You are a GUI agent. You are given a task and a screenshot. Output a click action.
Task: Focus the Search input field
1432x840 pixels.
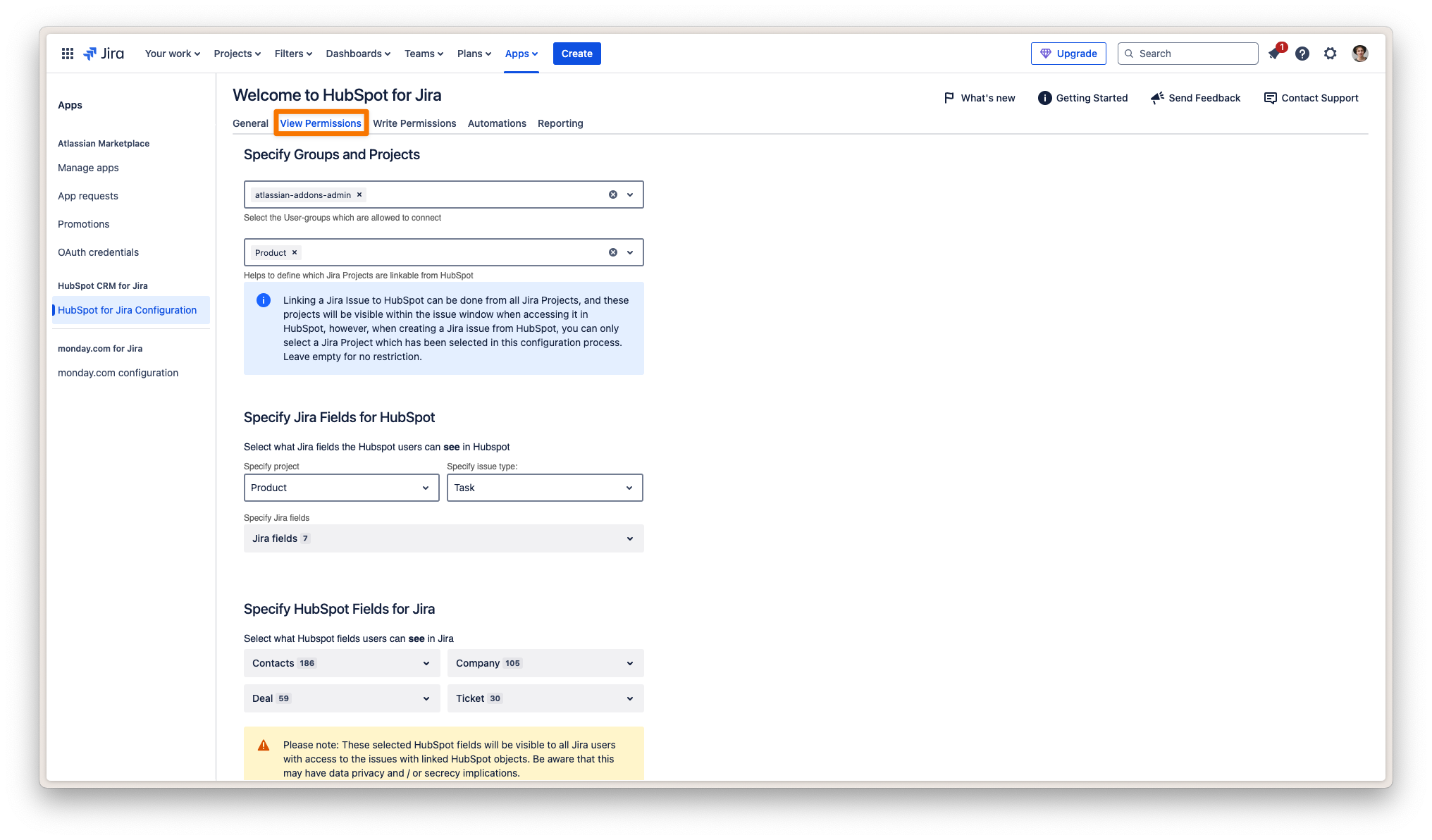click(1188, 54)
